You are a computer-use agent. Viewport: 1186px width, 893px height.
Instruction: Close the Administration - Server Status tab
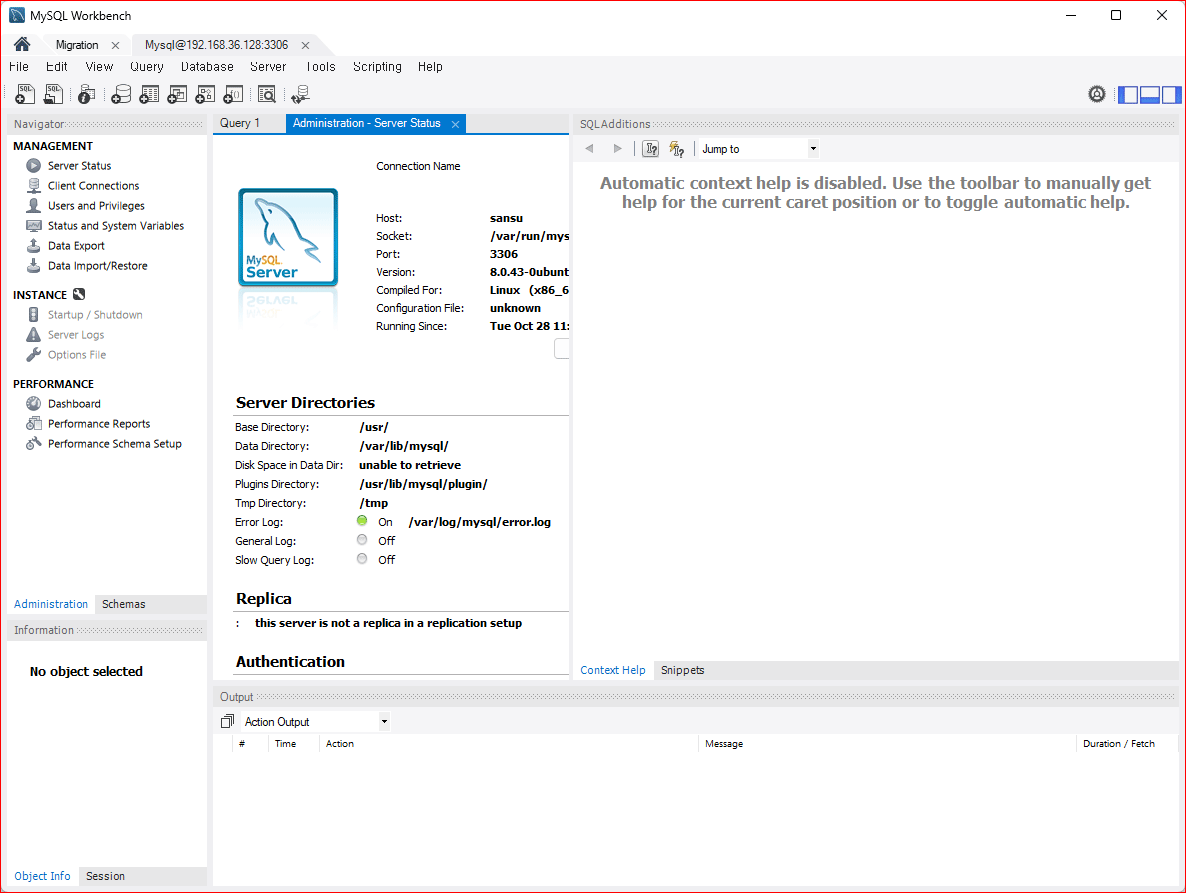pyautogui.click(x=455, y=124)
